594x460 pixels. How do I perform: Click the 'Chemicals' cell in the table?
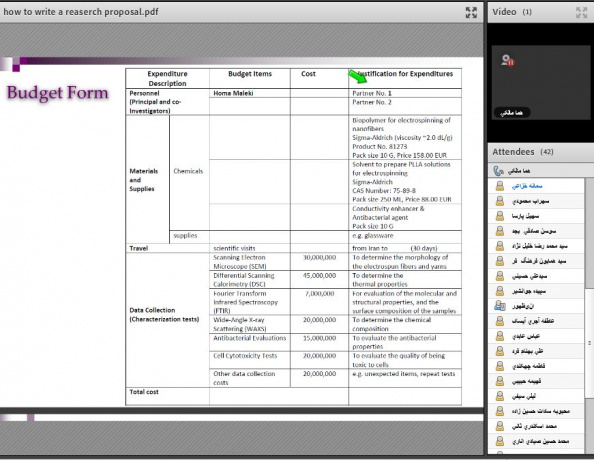coord(188,171)
